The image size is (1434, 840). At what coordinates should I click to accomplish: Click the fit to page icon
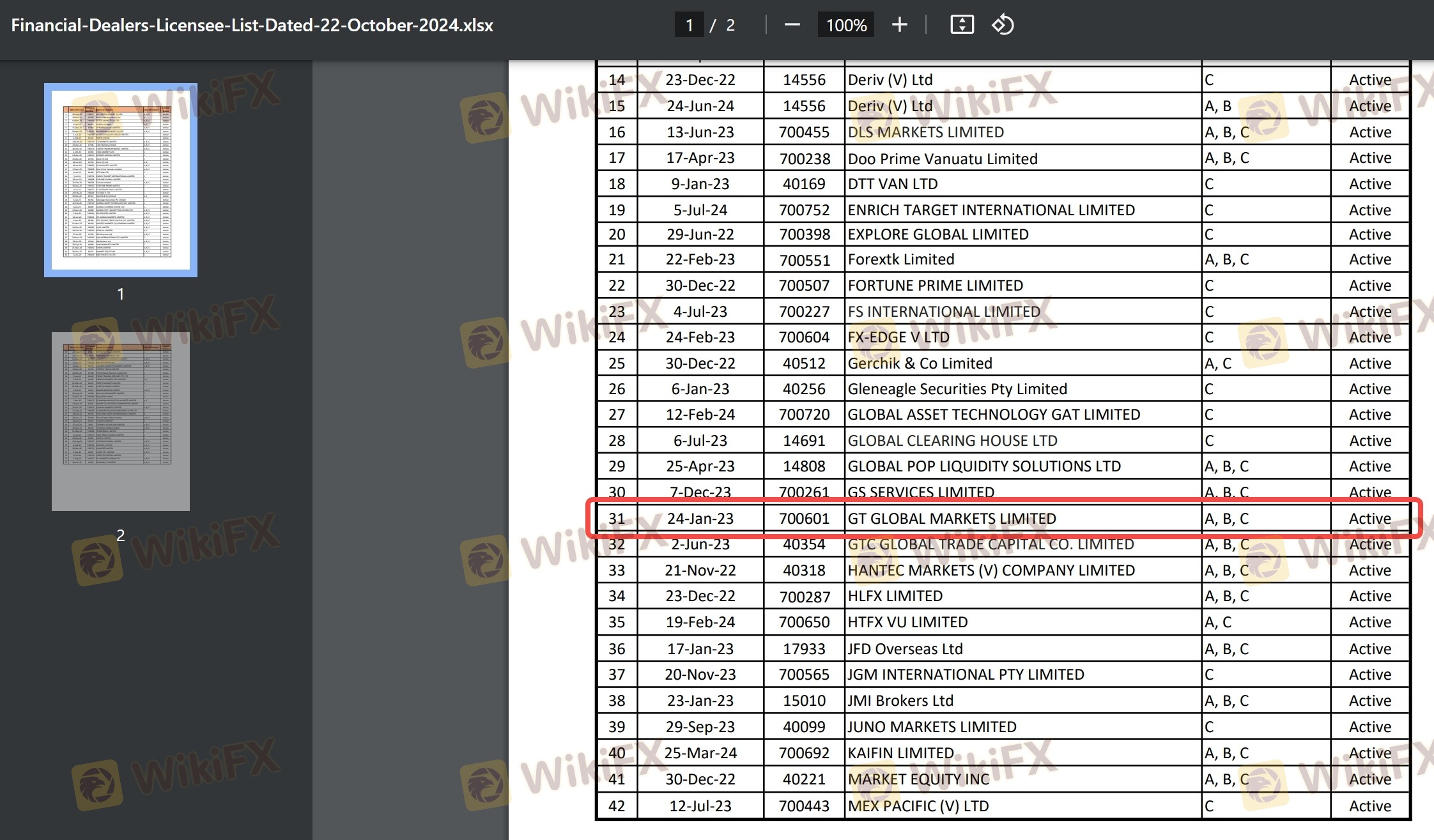(x=962, y=25)
